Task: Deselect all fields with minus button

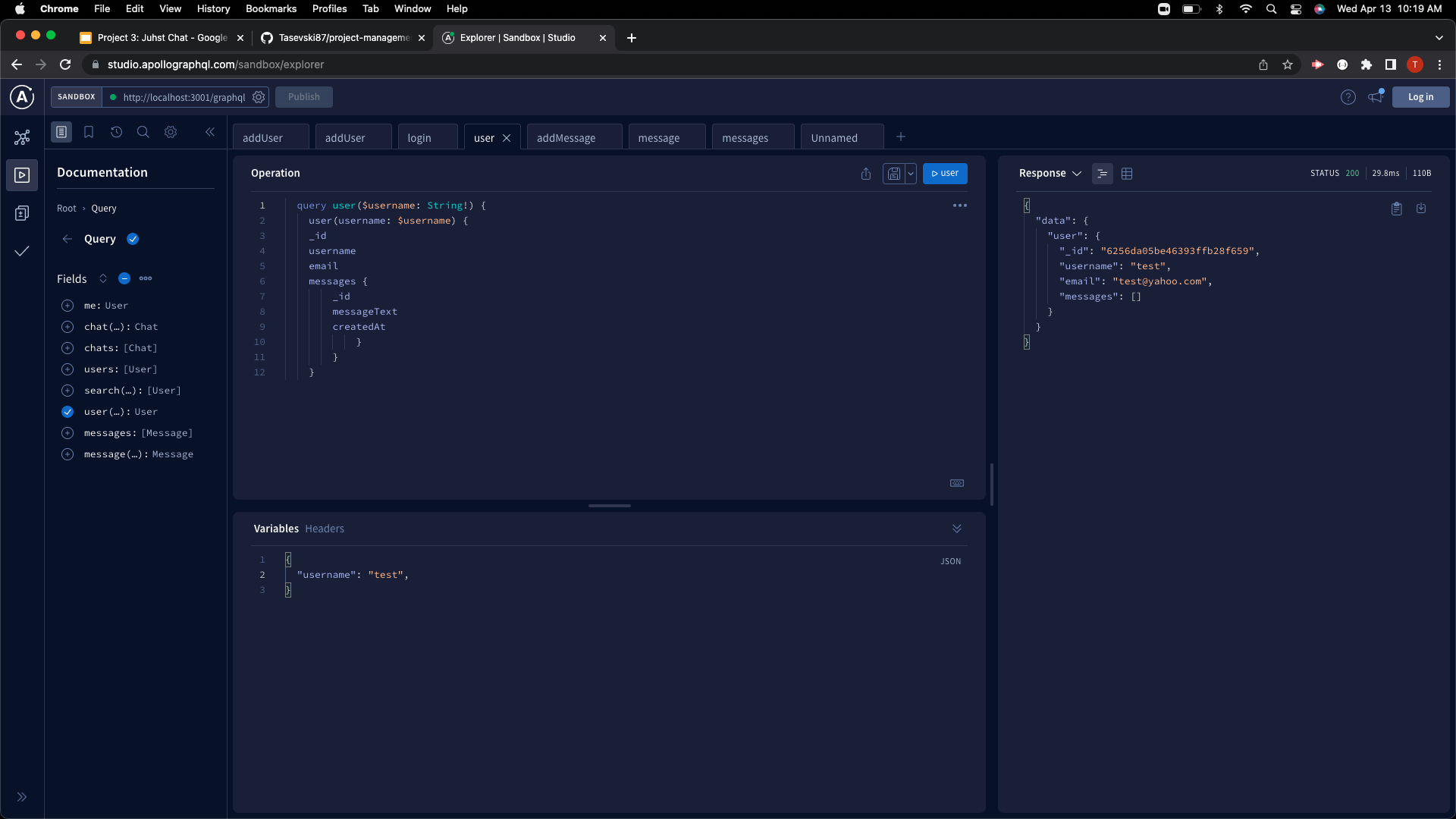Action: click(x=124, y=278)
